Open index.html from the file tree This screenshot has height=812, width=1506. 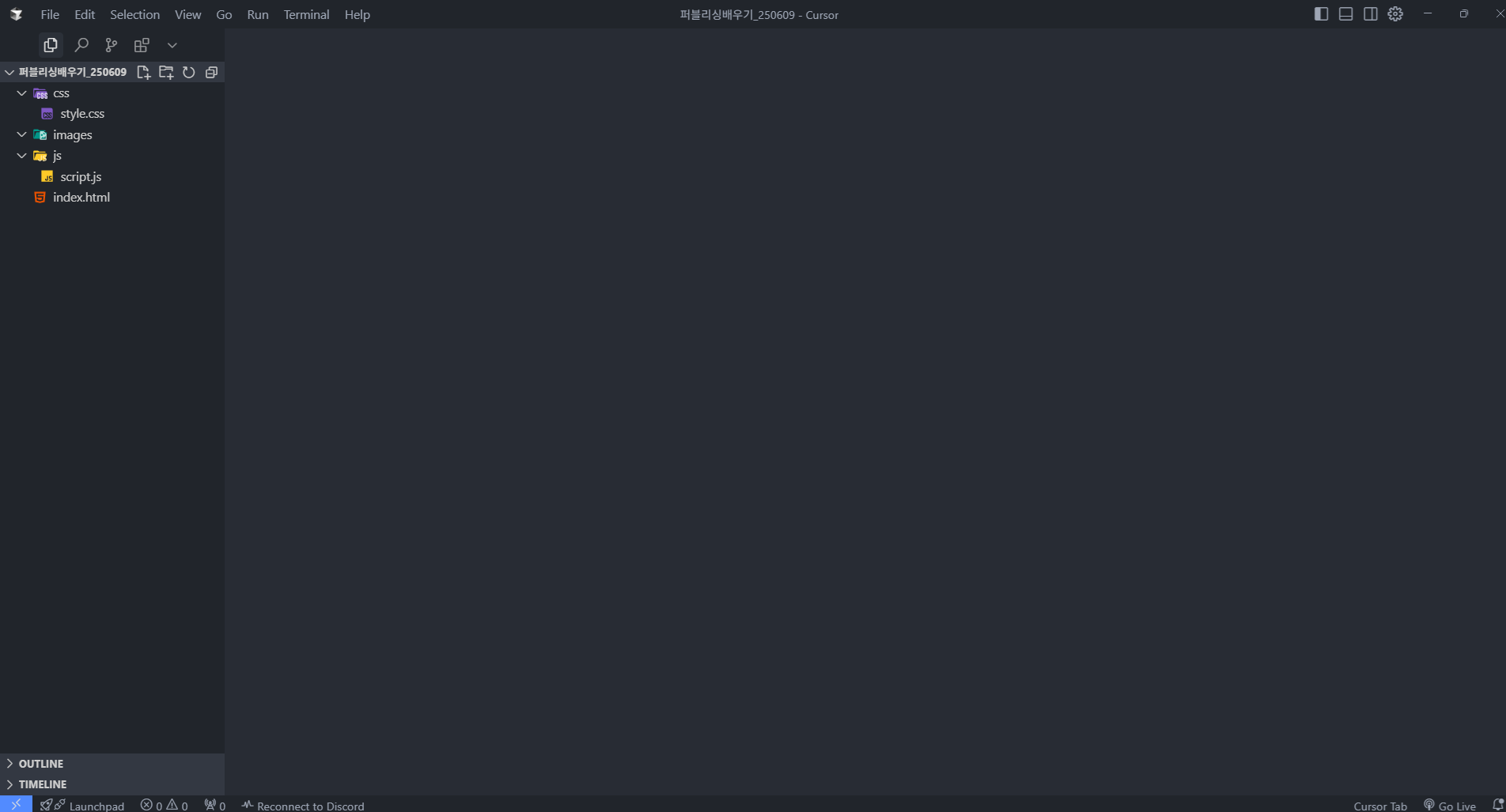click(x=81, y=198)
